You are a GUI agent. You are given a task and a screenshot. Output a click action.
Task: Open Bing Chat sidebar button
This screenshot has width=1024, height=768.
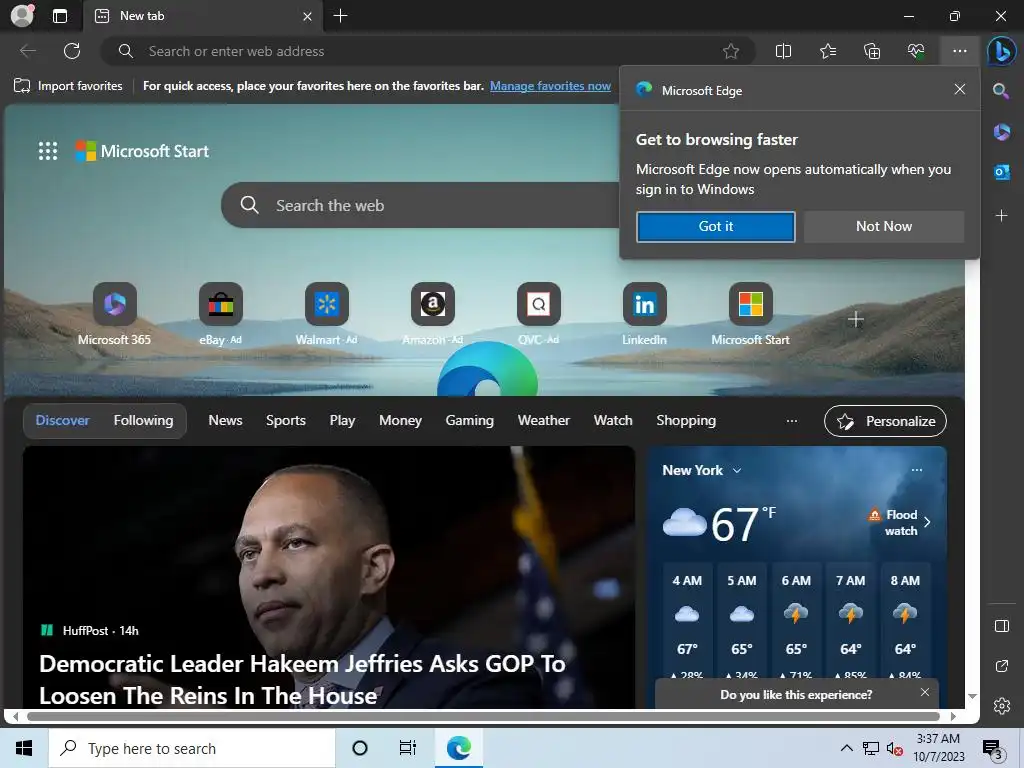1002,52
